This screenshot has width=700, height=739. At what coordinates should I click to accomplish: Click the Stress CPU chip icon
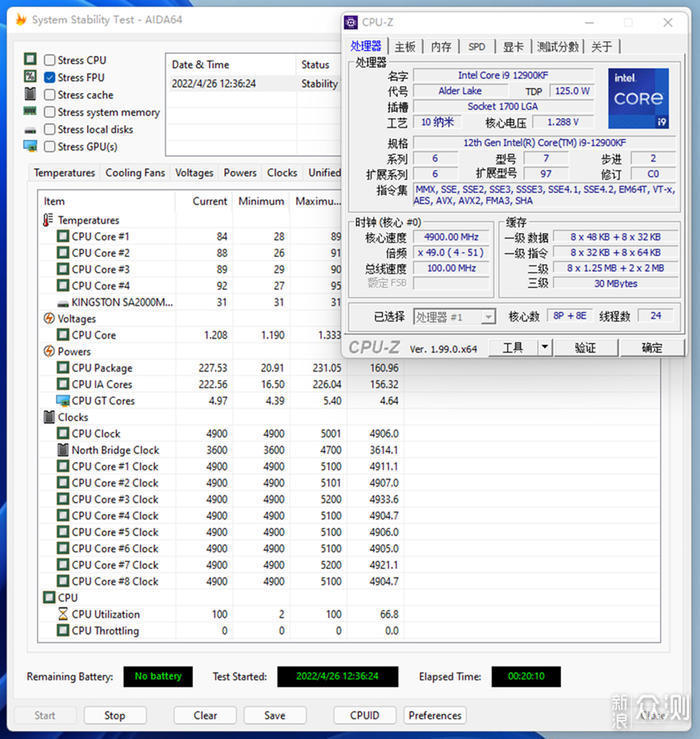pos(30,59)
